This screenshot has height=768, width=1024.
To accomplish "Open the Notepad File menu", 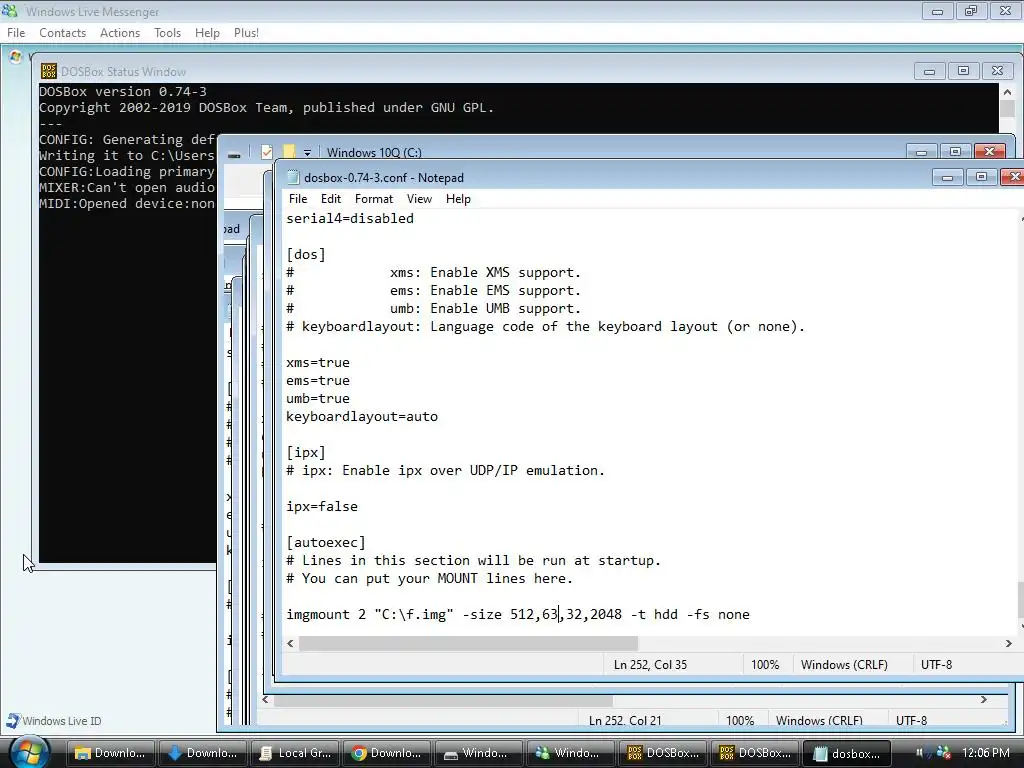I will tap(298, 199).
